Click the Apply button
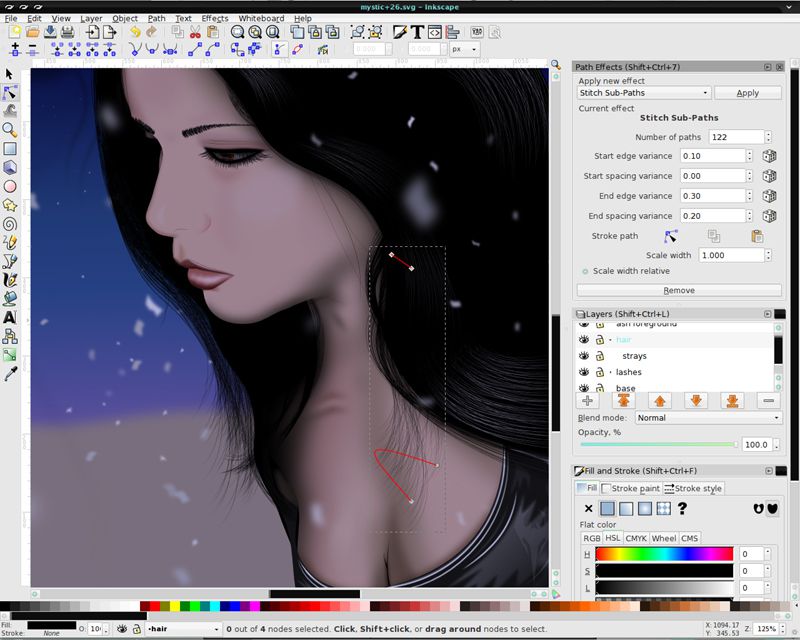Screen dimensions: 800x640 (748, 93)
